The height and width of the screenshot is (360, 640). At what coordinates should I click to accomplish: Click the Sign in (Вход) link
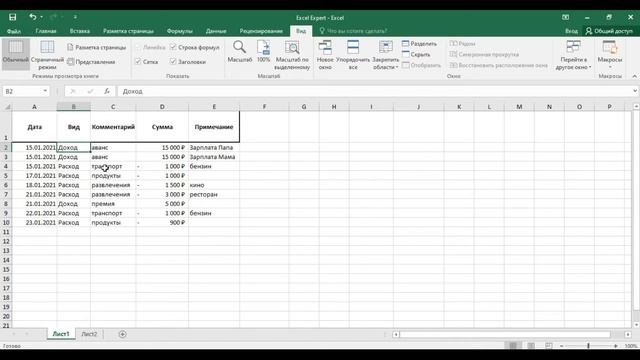571,31
